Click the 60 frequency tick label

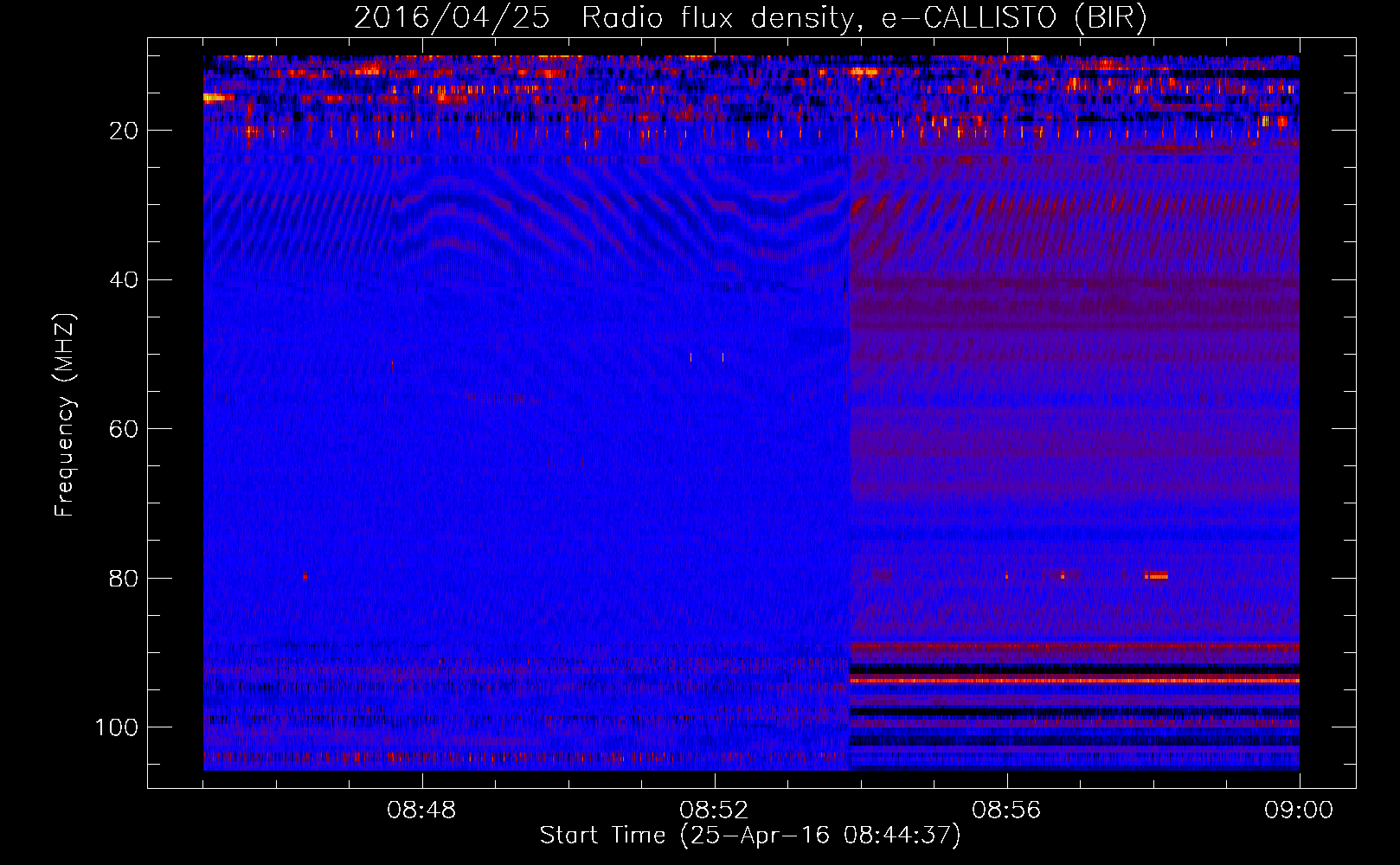125,429
